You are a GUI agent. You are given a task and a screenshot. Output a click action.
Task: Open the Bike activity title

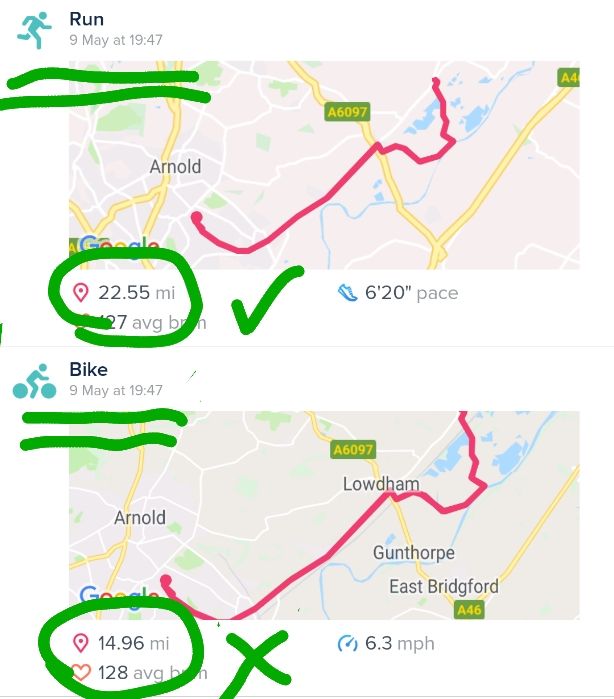pyautogui.click(x=88, y=370)
